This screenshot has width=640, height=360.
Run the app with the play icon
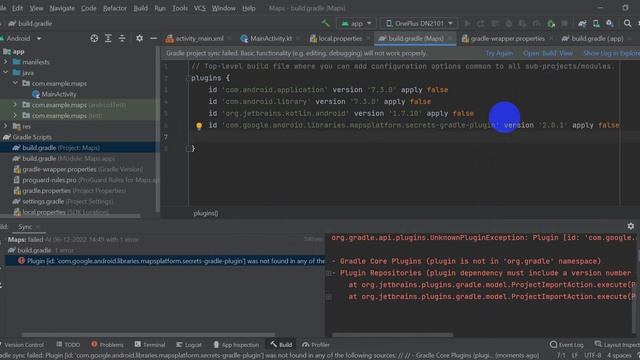pos(467,24)
